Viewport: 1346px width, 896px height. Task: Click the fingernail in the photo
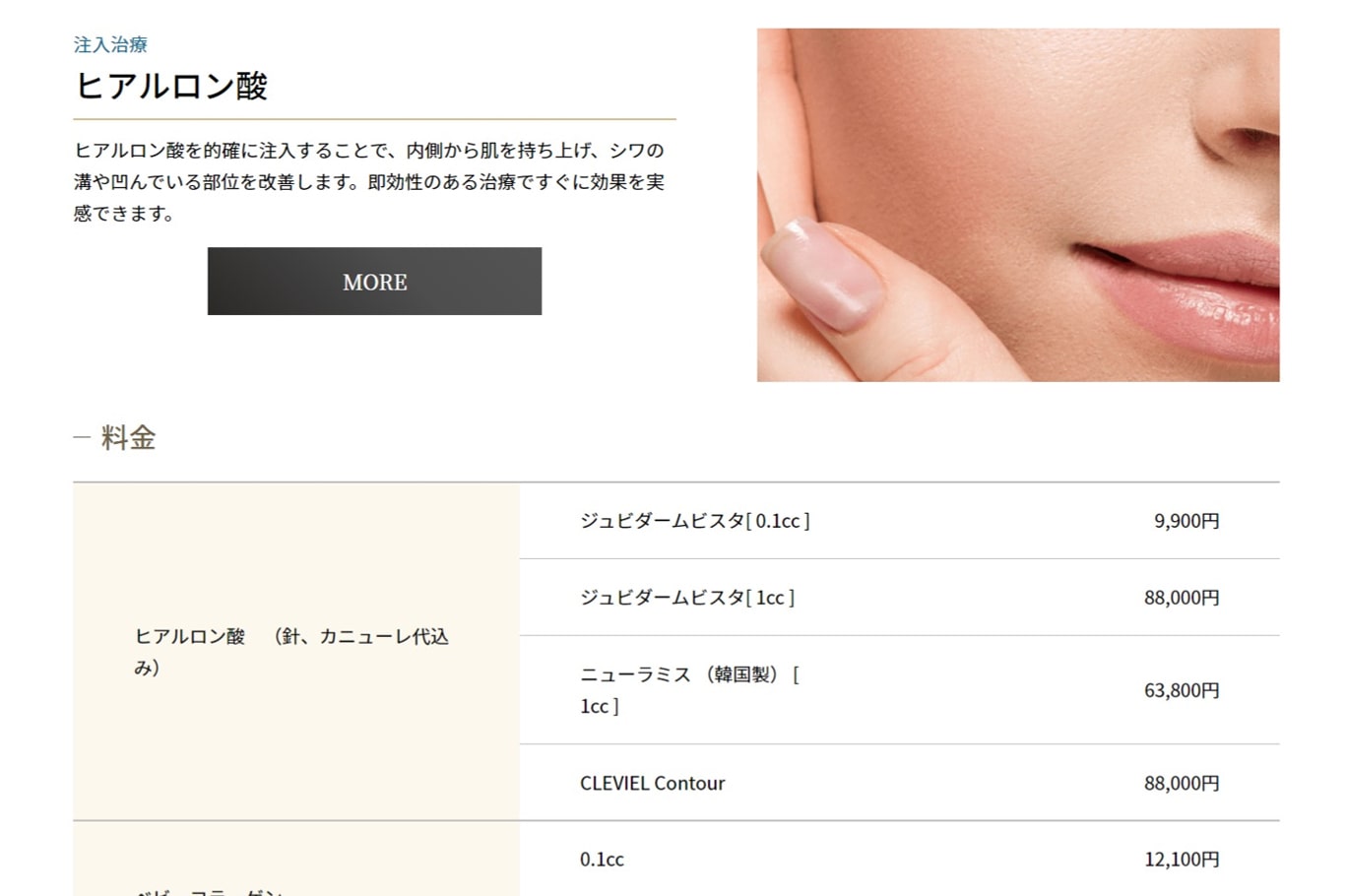(x=823, y=273)
